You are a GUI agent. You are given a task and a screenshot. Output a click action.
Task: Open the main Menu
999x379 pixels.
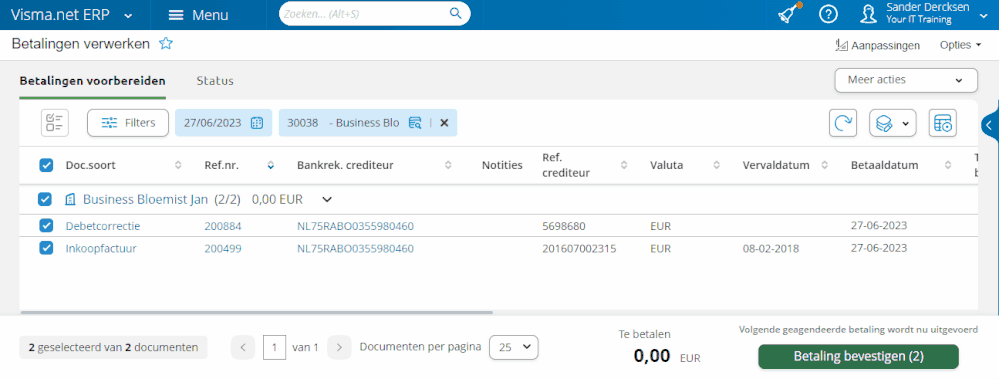click(198, 15)
